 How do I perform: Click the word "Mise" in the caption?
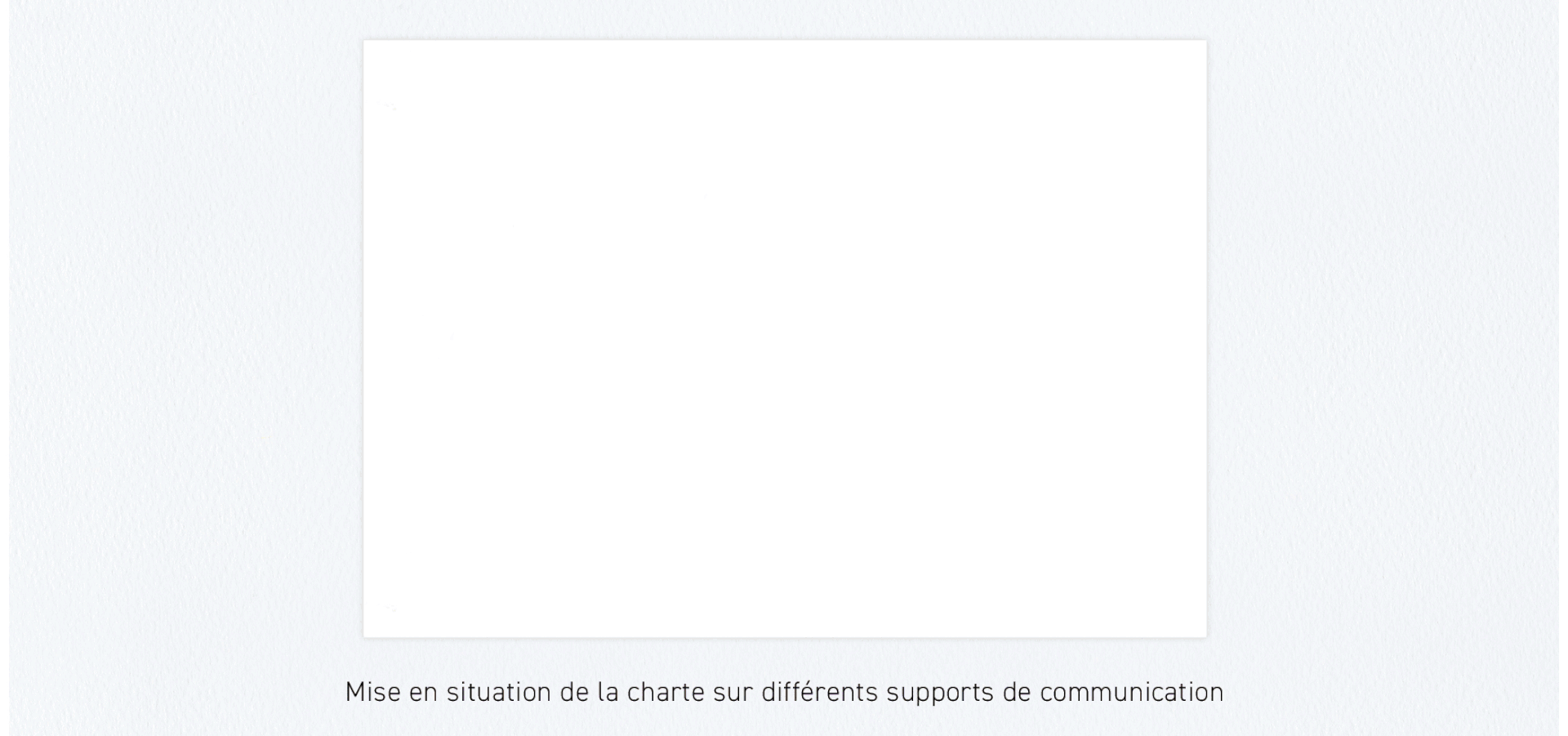tap(372, 693)
